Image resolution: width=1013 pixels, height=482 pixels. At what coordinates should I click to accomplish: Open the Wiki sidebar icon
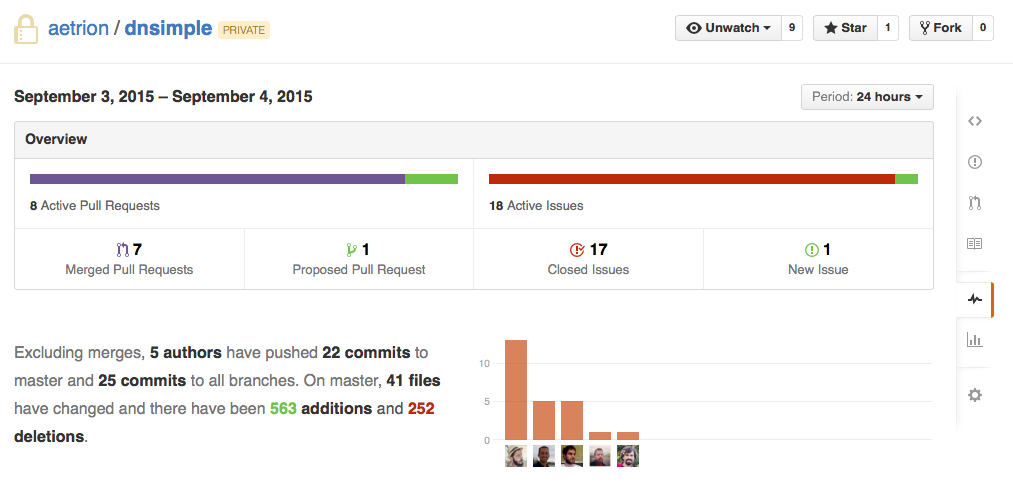[x=975, y=243]
